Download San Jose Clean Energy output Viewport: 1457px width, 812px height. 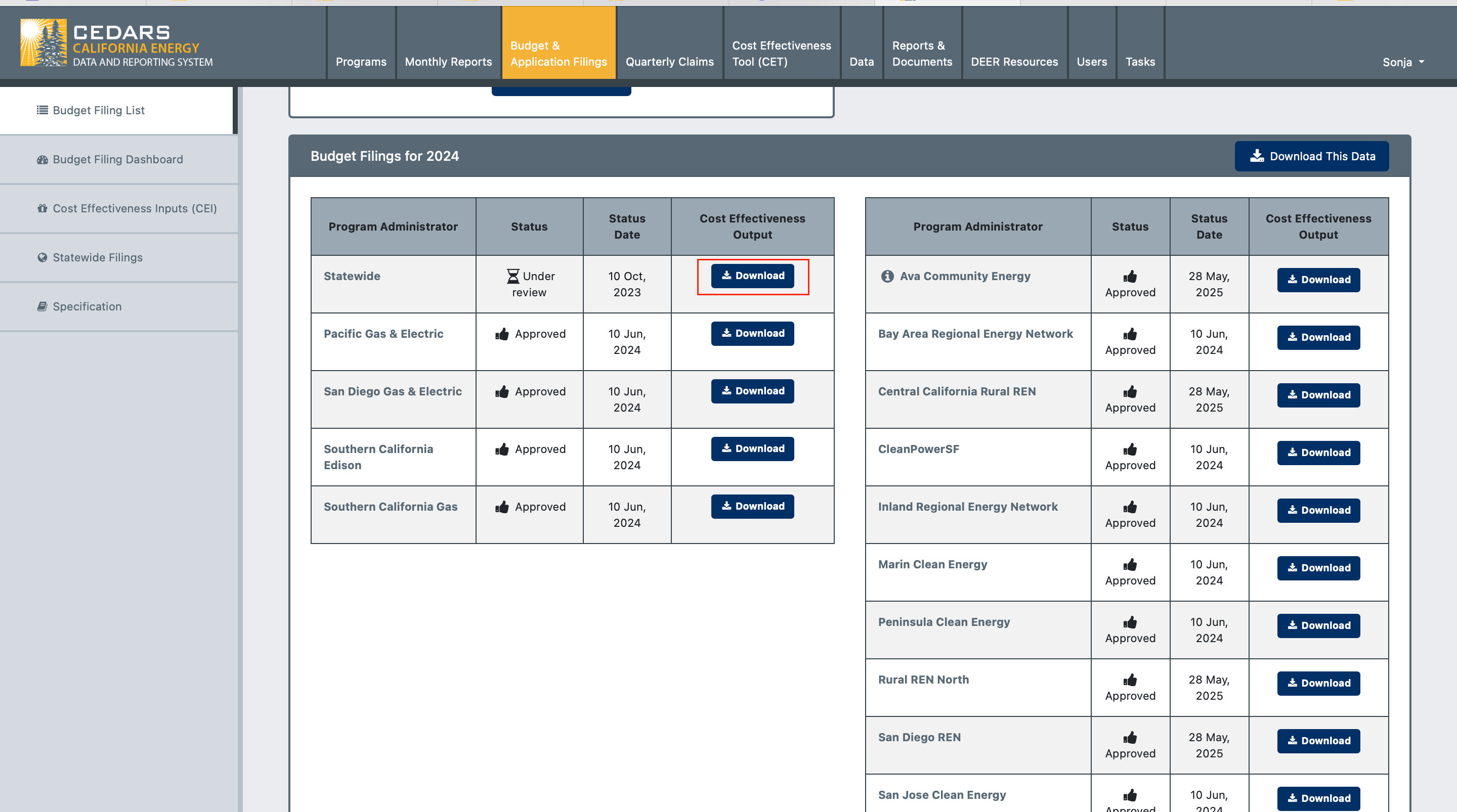(1318, 799)
